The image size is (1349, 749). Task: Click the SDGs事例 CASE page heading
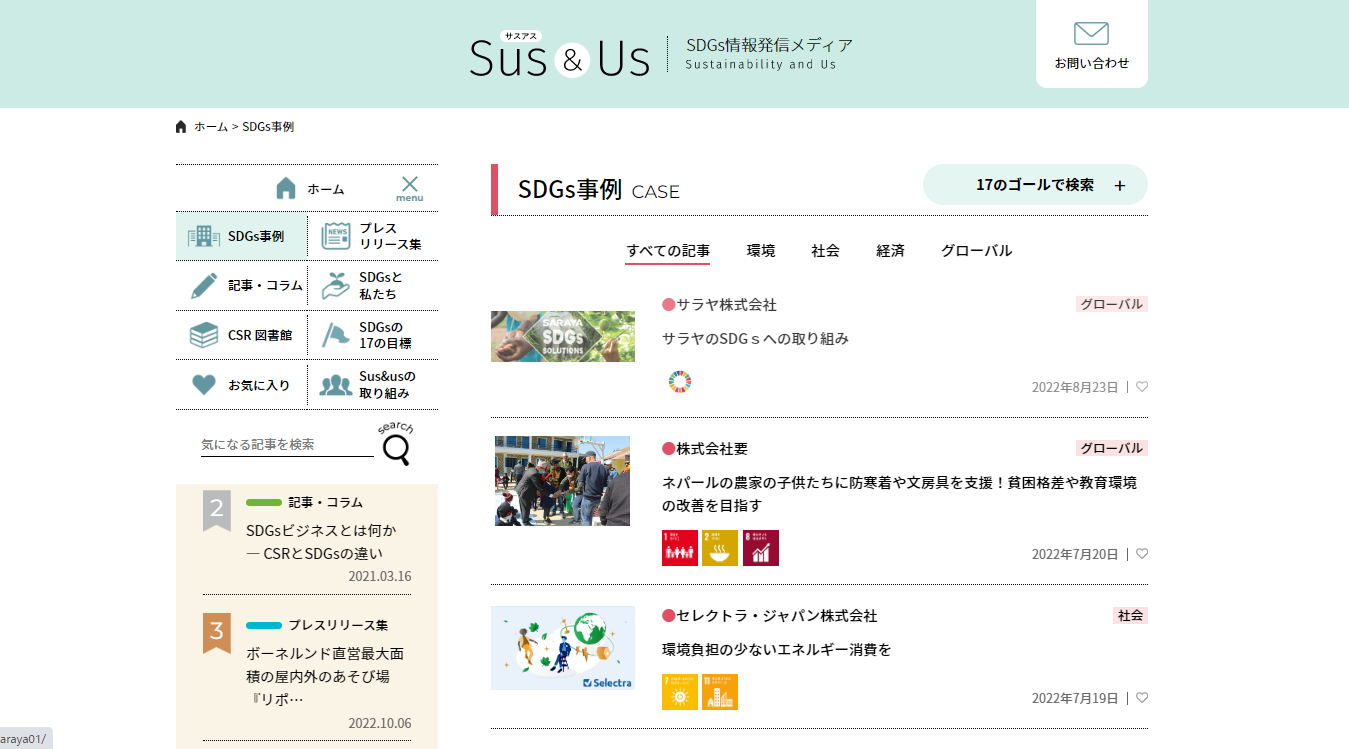(x=598, y=190)
